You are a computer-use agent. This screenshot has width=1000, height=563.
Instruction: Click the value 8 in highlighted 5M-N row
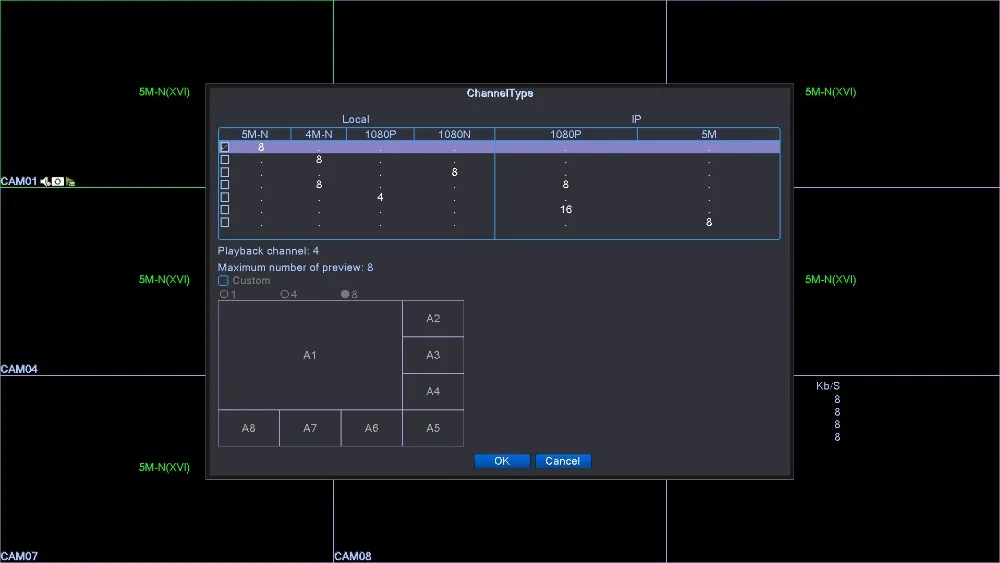click(261, 147)
